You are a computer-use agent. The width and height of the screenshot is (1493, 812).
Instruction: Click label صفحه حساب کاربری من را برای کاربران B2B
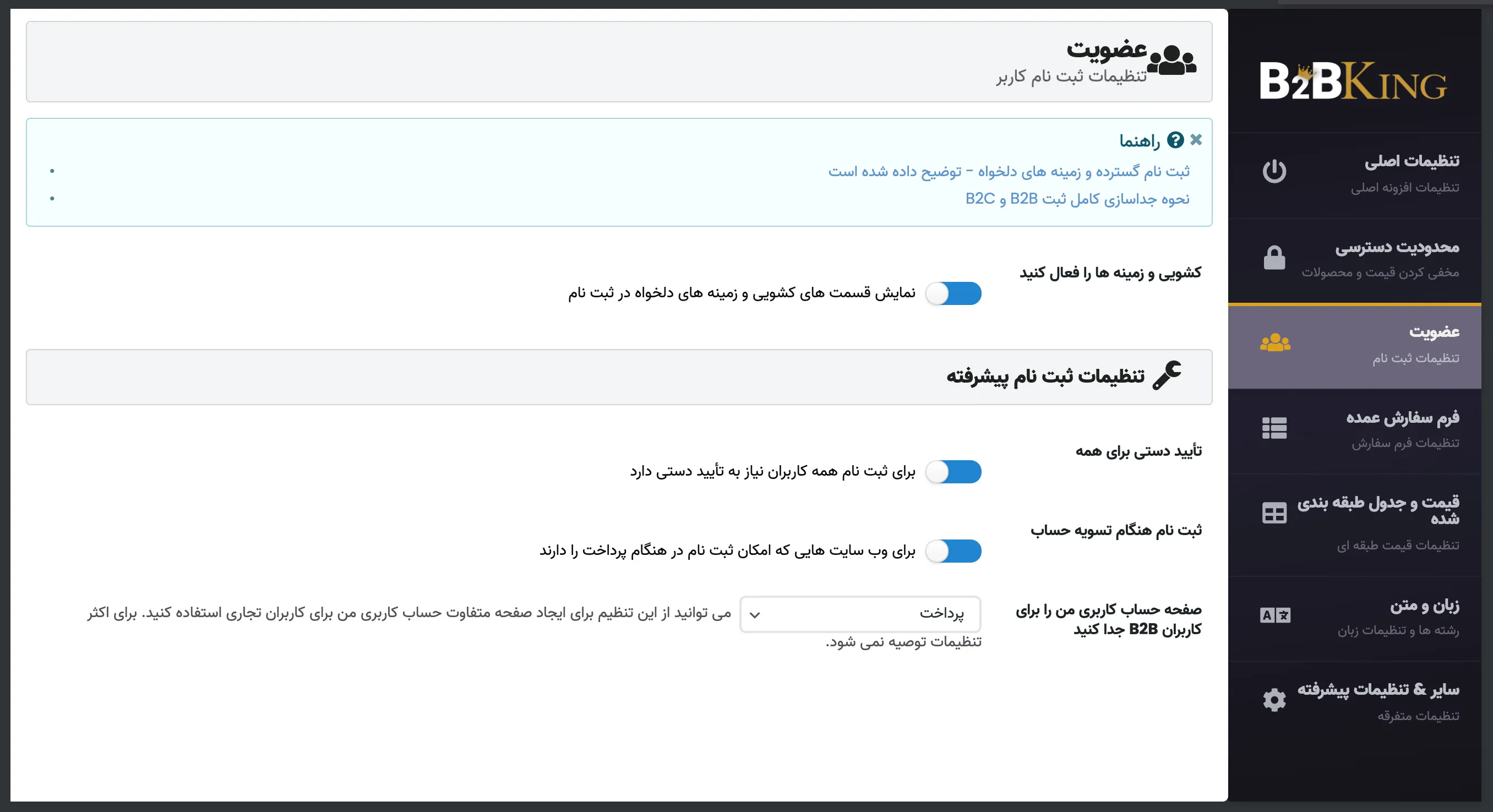pyautogui.click(x=1109, y=619)
